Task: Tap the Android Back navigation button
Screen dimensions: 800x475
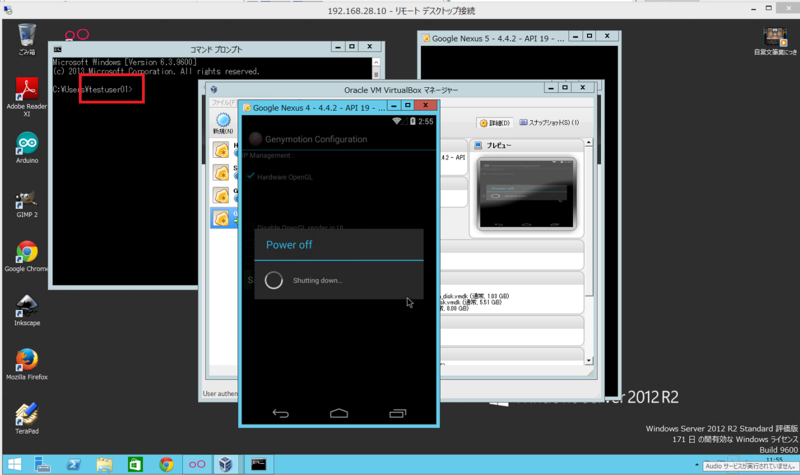Action: 281,413
